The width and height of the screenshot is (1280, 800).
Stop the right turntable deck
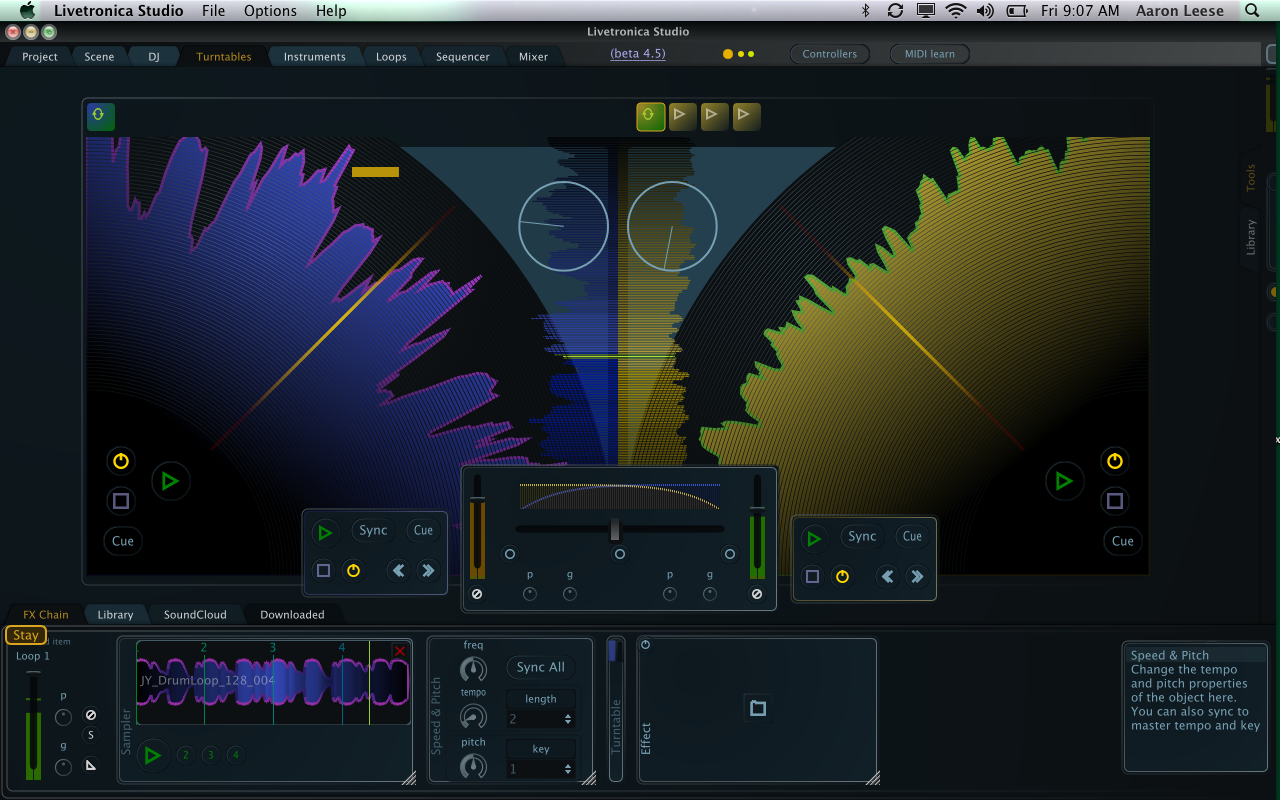1115,501
